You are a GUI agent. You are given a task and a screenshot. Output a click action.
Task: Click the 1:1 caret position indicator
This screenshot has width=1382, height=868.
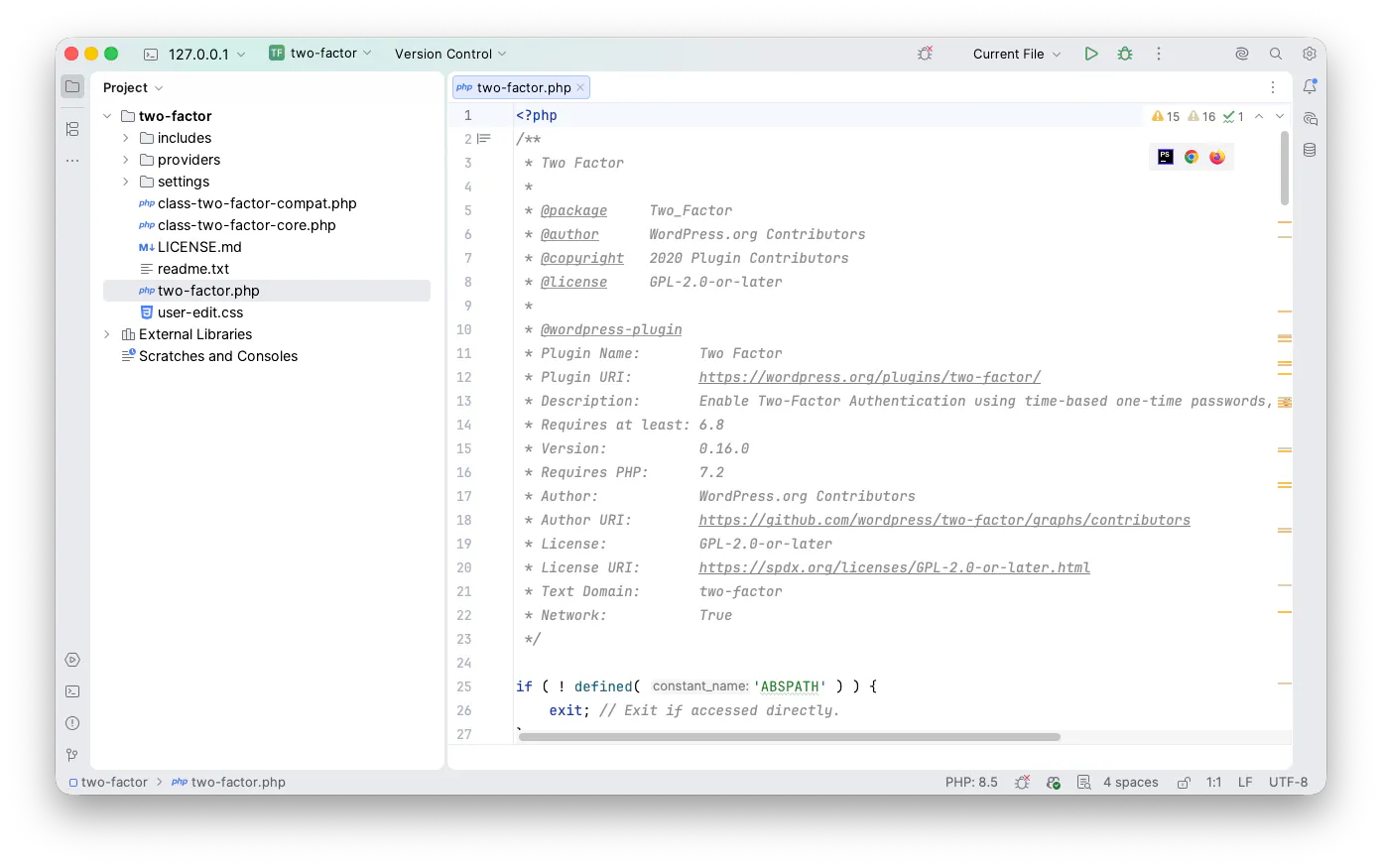point(1213,782)
